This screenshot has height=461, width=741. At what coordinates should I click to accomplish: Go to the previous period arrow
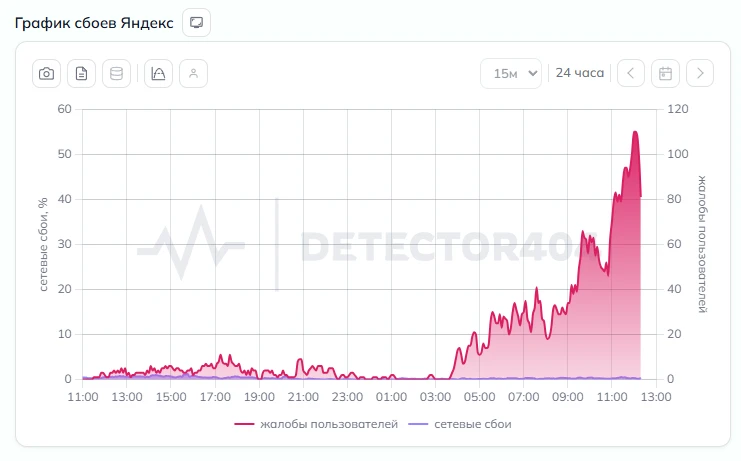click(630, 73)
